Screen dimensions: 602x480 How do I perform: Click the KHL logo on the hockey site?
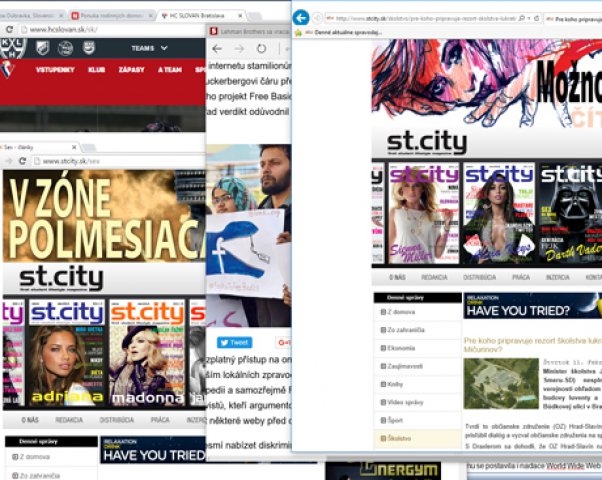(x=10, y=47)
